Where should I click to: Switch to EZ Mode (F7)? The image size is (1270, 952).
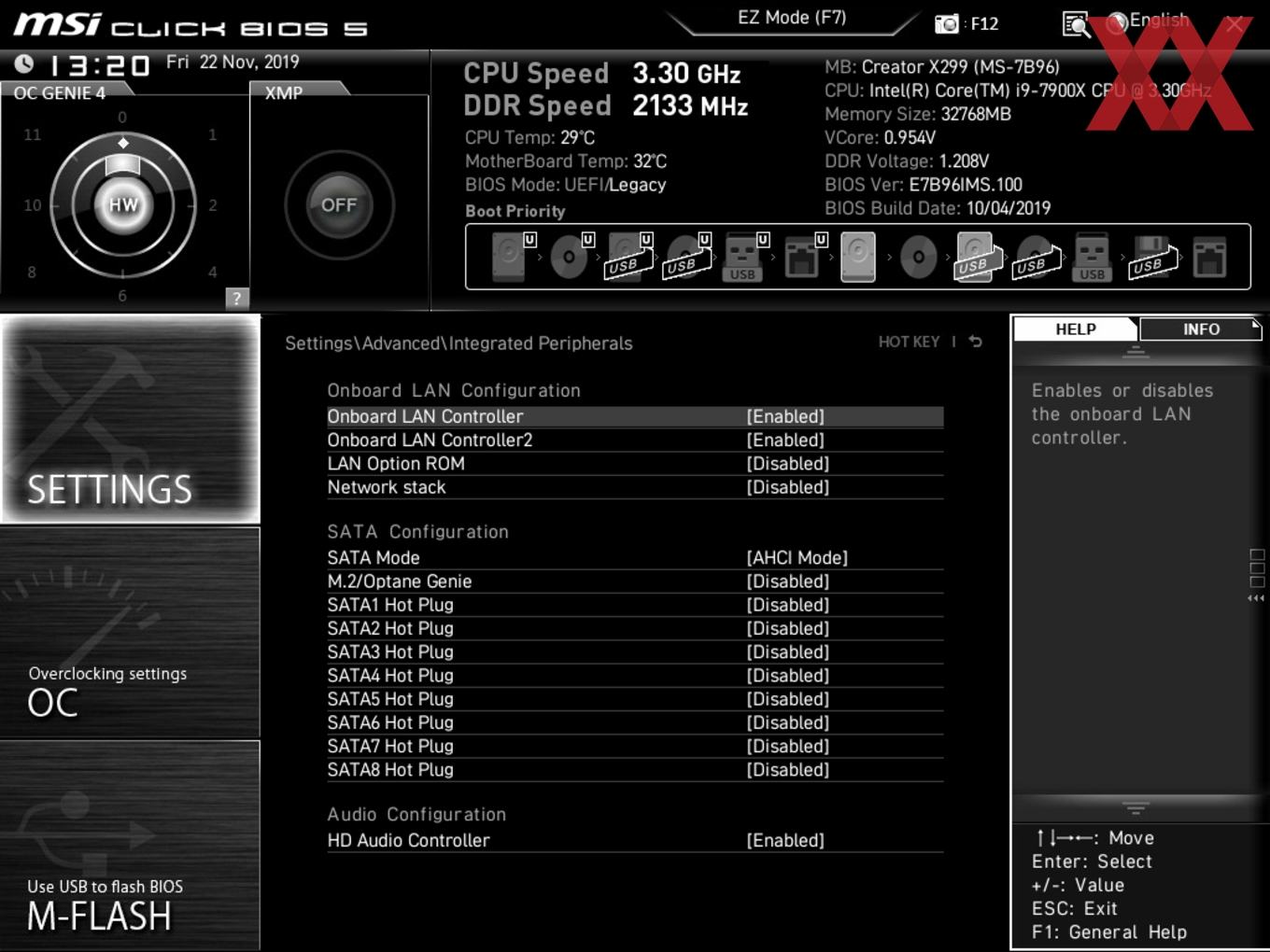792,18
